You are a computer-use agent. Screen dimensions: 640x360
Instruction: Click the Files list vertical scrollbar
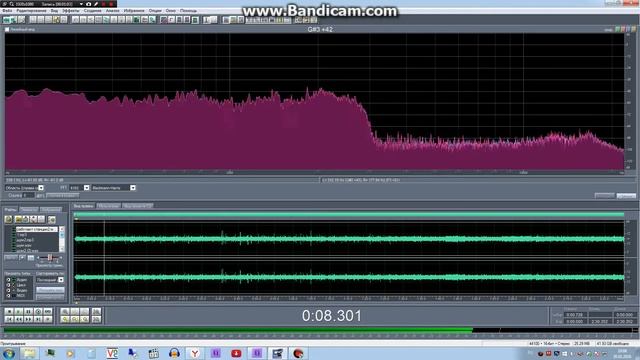tap(62, 239)
